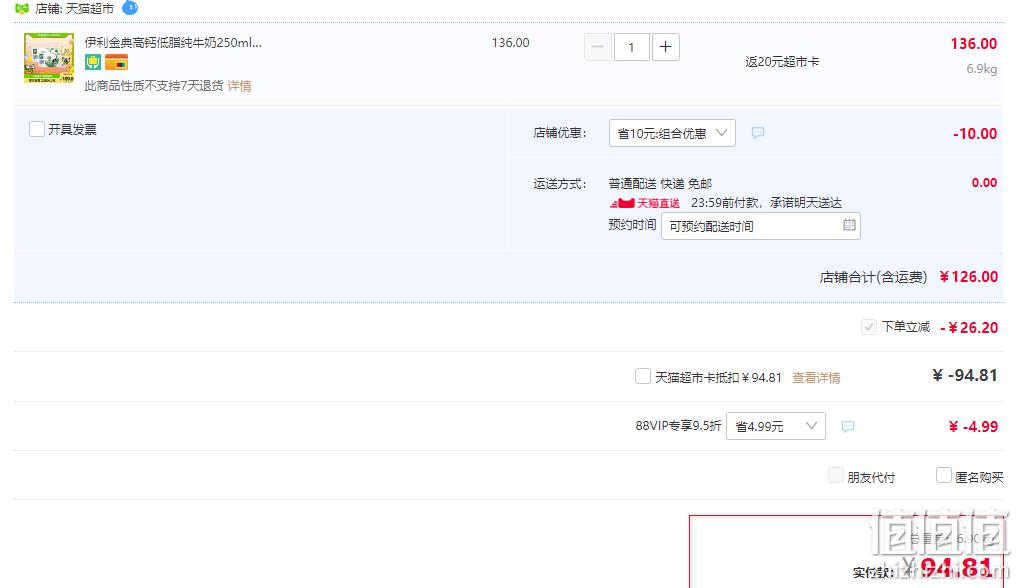Image resolution: width=1019 pixels, height=588 pixels.
Task: Click the 返20元超市卡 promotion text
Action: coord(782,62)
